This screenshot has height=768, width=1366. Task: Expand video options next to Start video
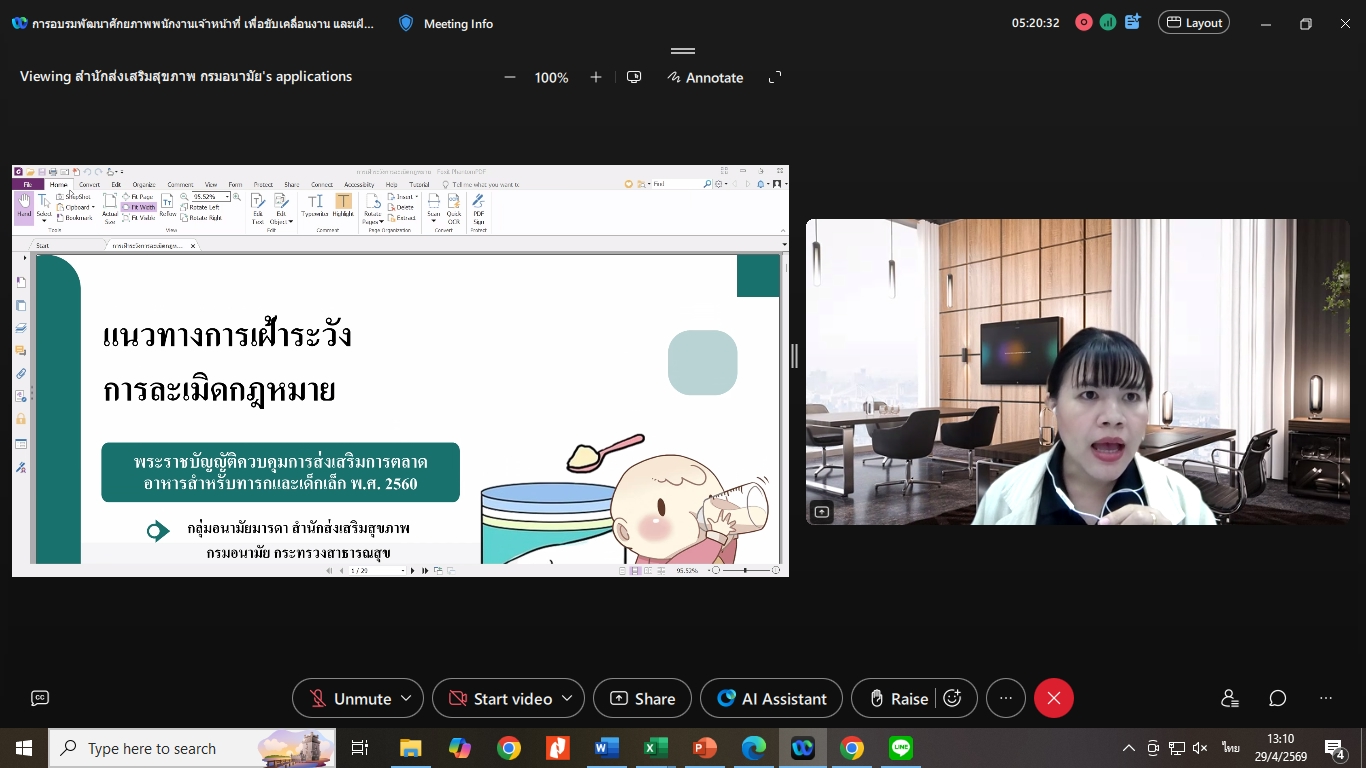click(567, 698)
